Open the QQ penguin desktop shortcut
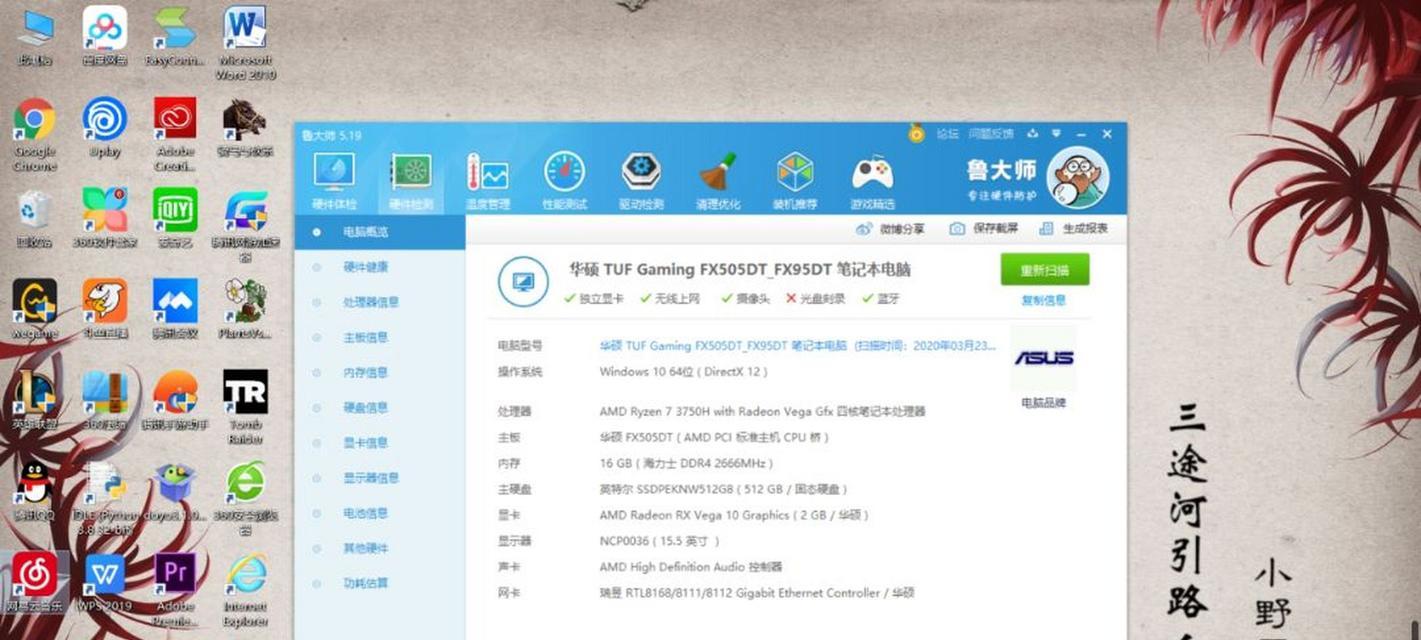The width and height of the screenshot is (1421, 640). (x=34, y=491)
